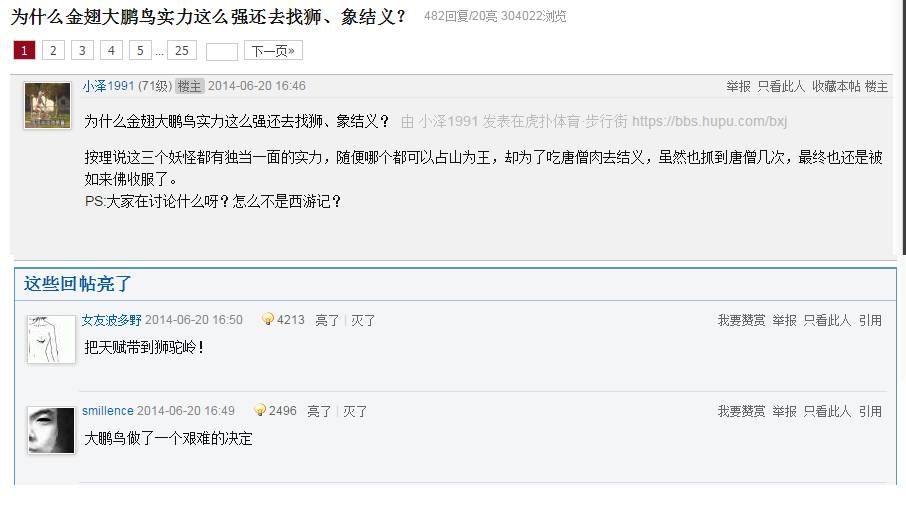Click 我要赞赏 on smillence's reply
906x510 pixels.
tap(741, 411)
